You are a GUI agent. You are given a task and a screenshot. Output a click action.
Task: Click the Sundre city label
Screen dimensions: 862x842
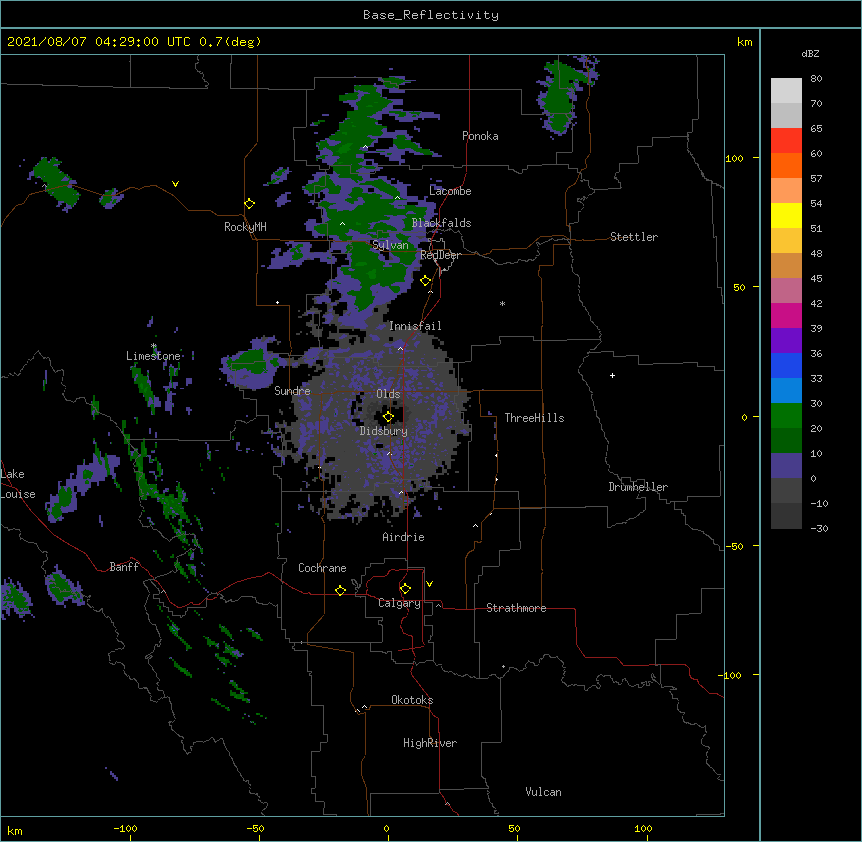click(x=292, y=391)
